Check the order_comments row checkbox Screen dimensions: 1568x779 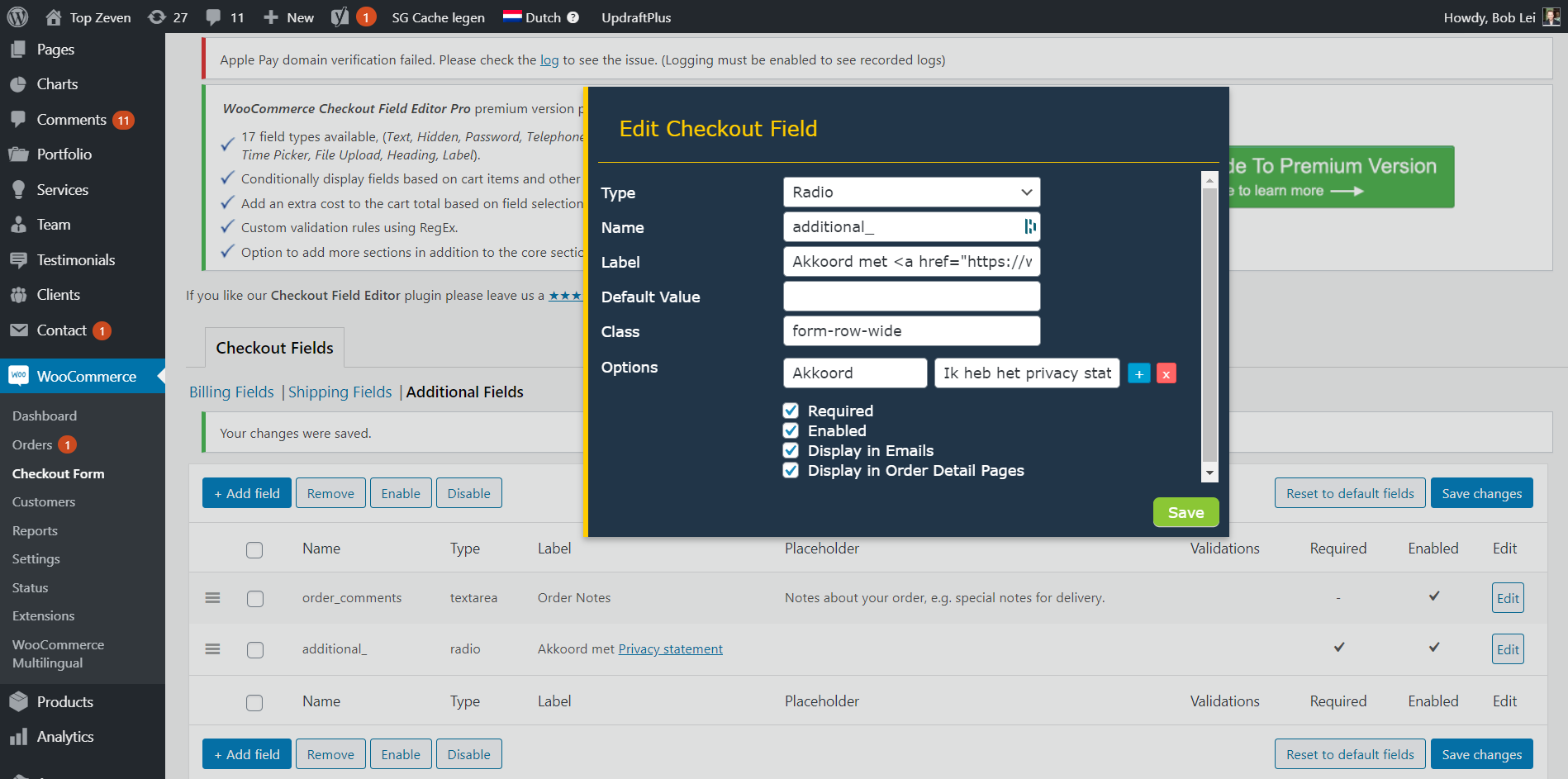click(x=255, y=599)
